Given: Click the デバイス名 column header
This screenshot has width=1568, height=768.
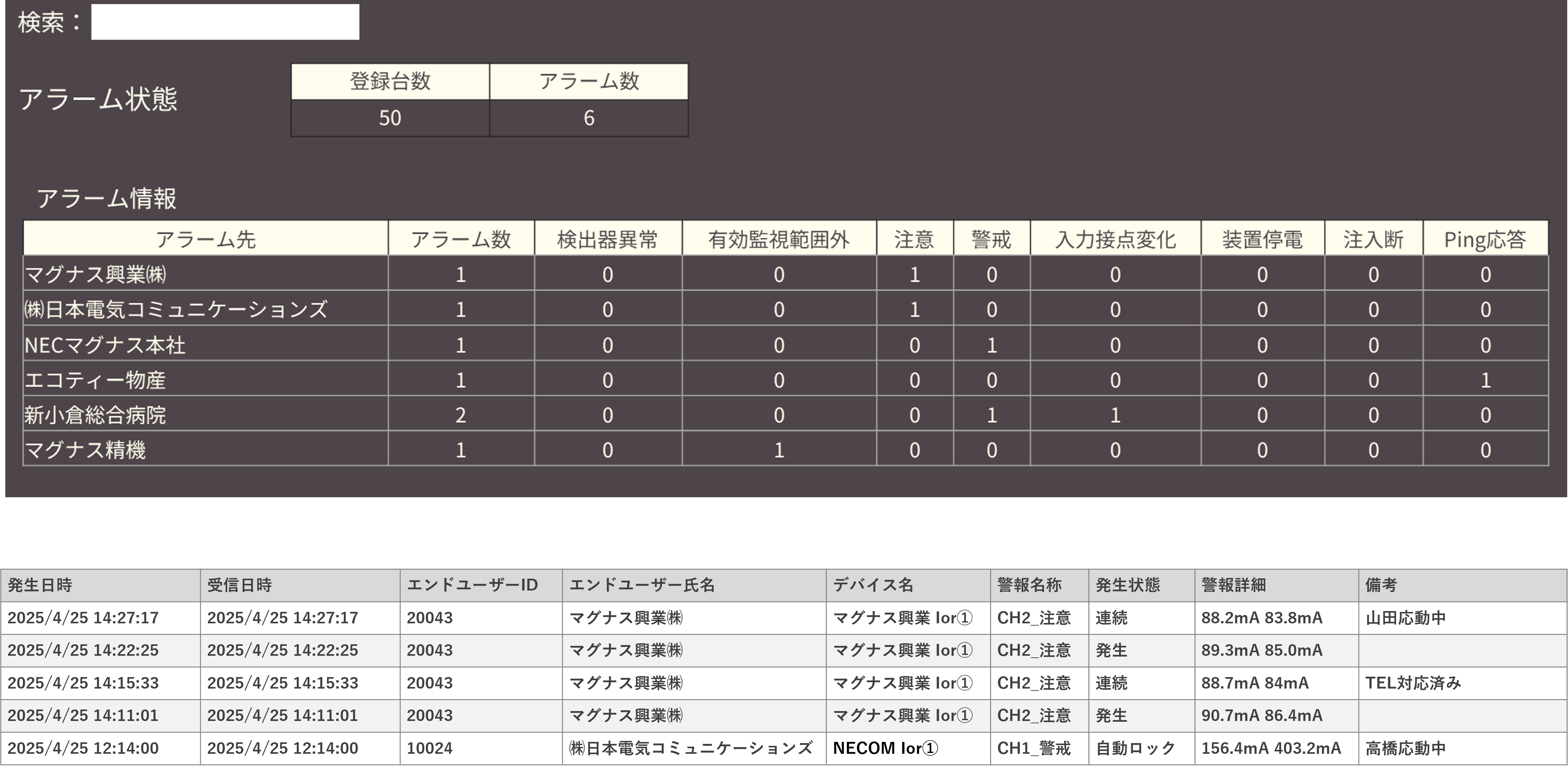Looking at the screenshot, I should click(908, 585).
